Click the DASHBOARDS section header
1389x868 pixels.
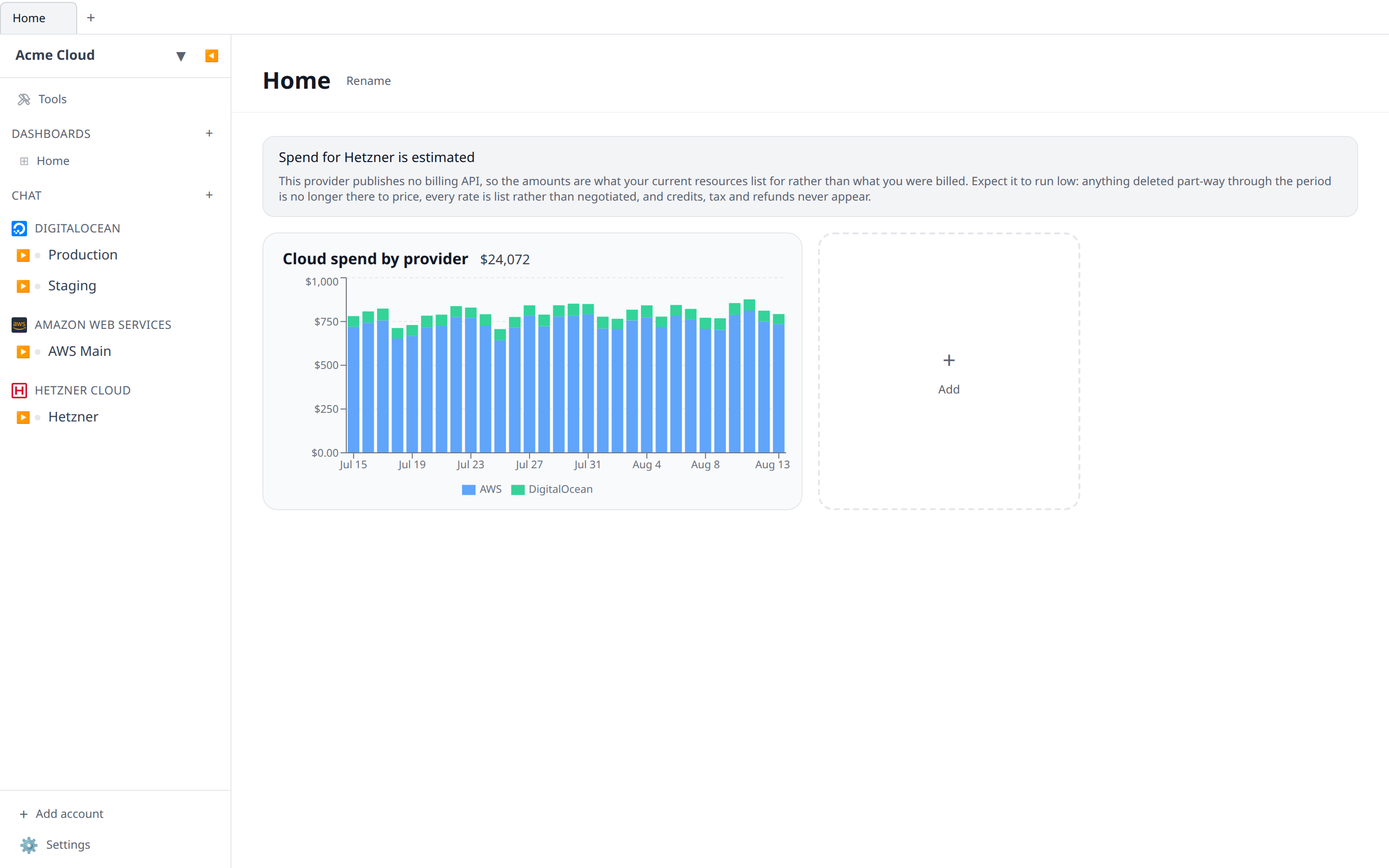pyautogui.click(x=51, y=134)
